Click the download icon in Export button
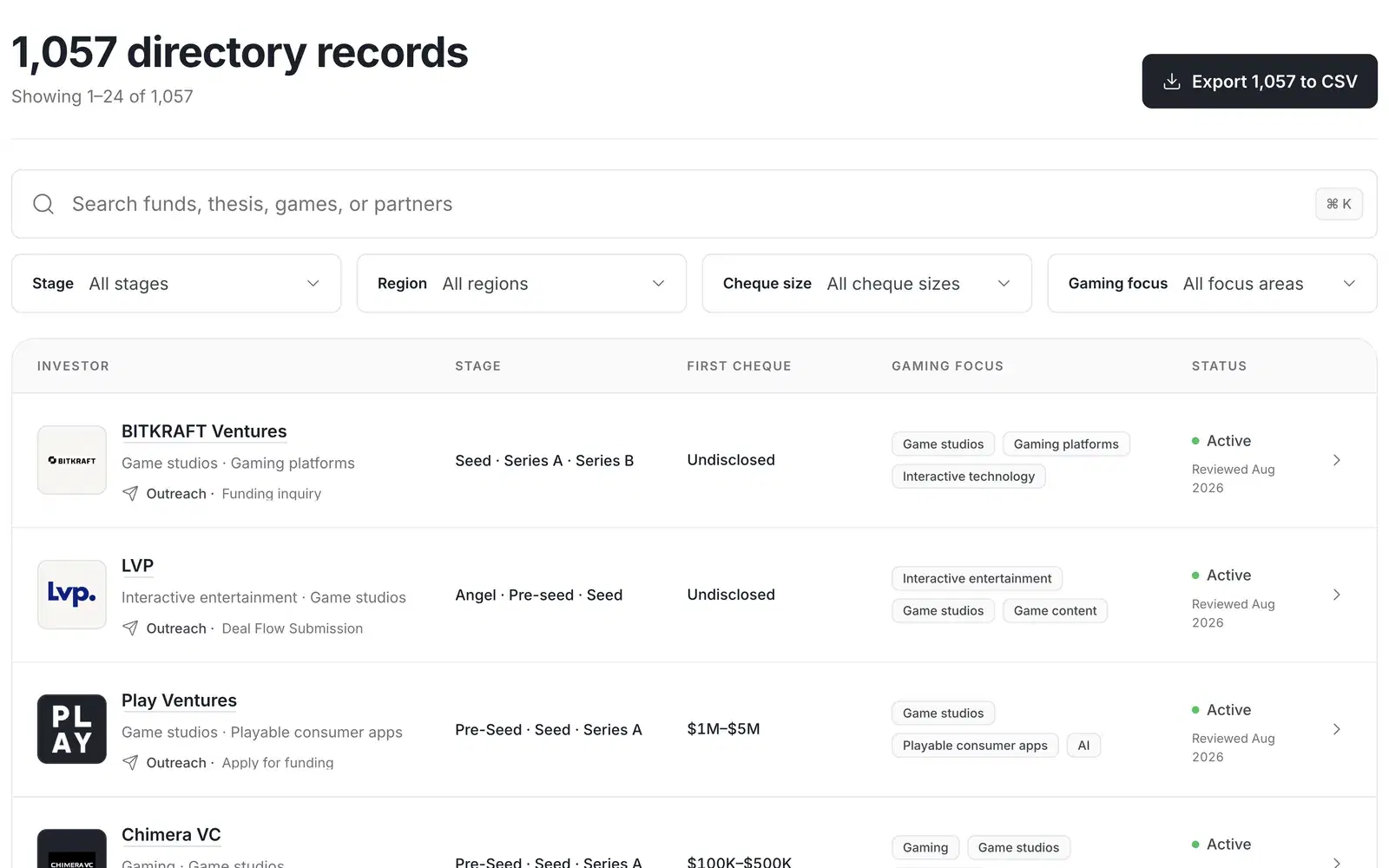The width and height of the screenshot is (1389, 868). coord(1172,82)
